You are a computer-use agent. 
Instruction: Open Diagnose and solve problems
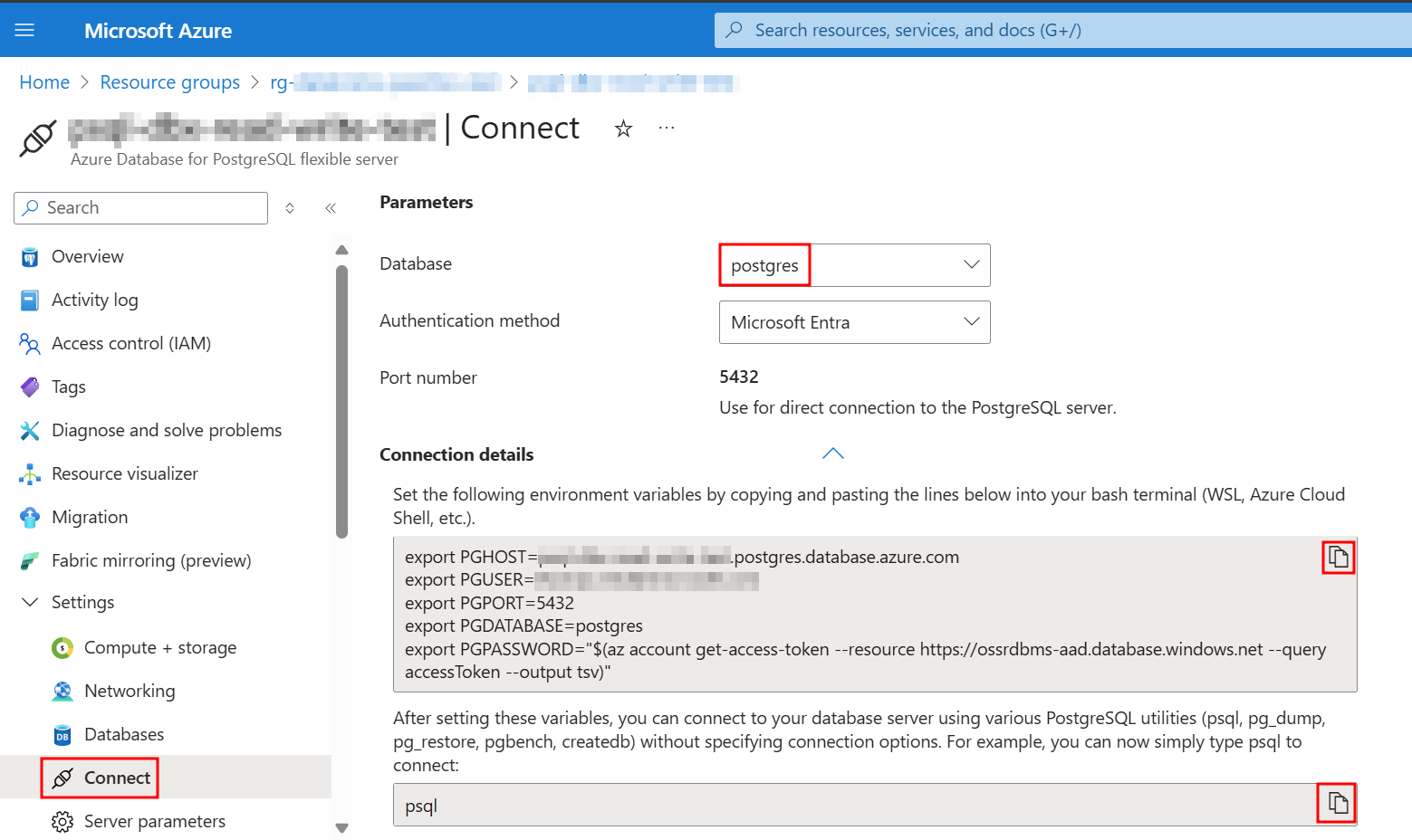coord(166,430)
